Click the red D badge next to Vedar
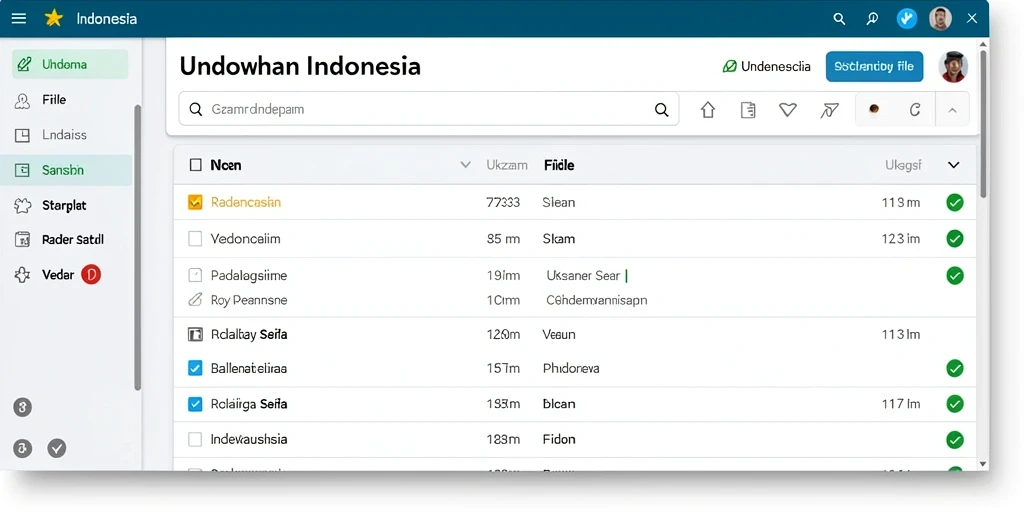 [91, 275]
